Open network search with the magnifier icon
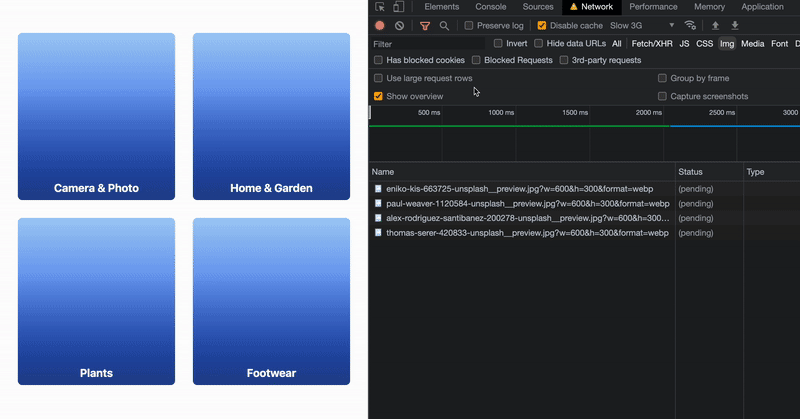 tap(444, 26)
